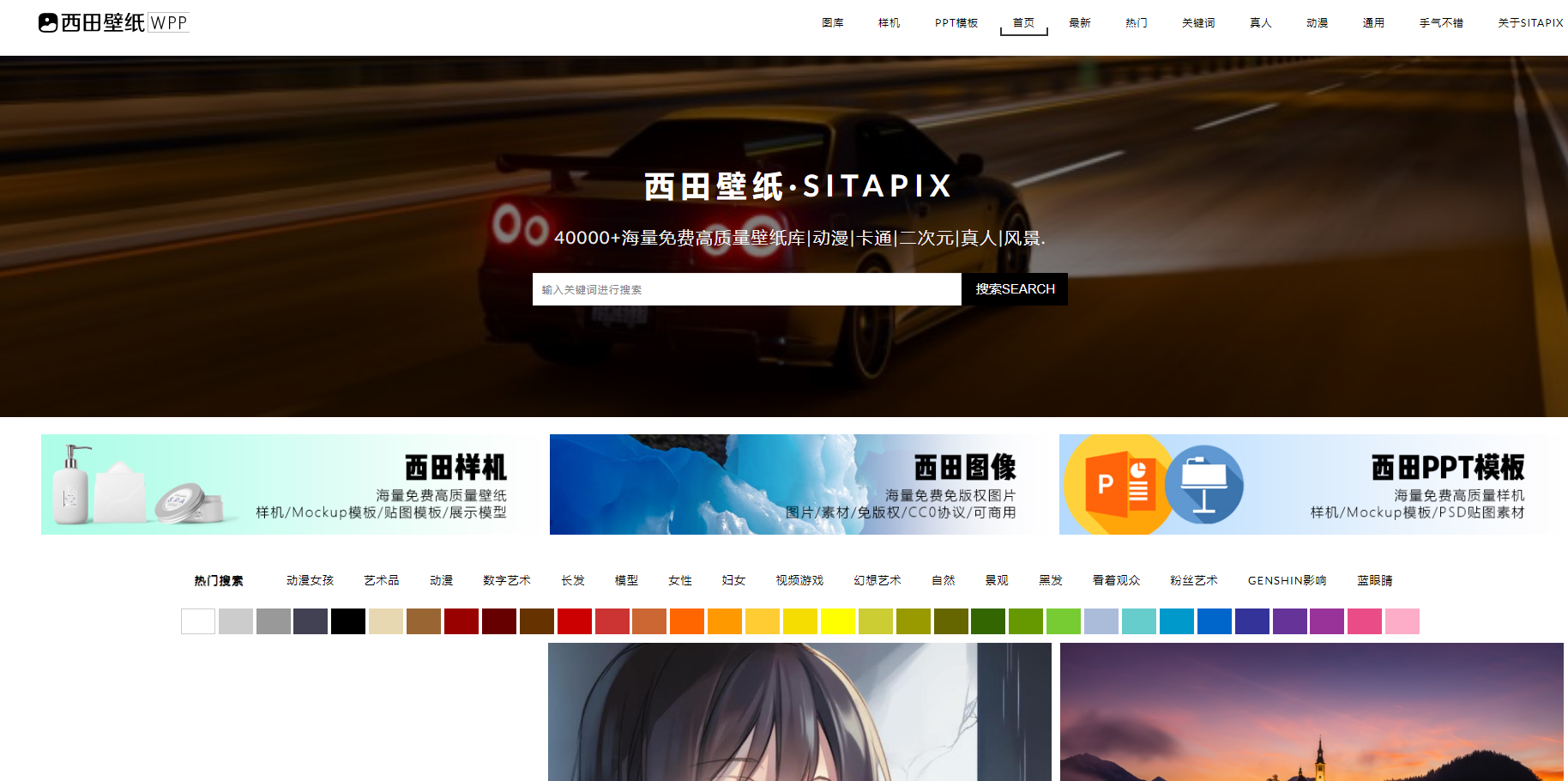Screen dimensions: 1568x781
Task: Click the 搜索SEARCH button
Action: coord(1014,289)
